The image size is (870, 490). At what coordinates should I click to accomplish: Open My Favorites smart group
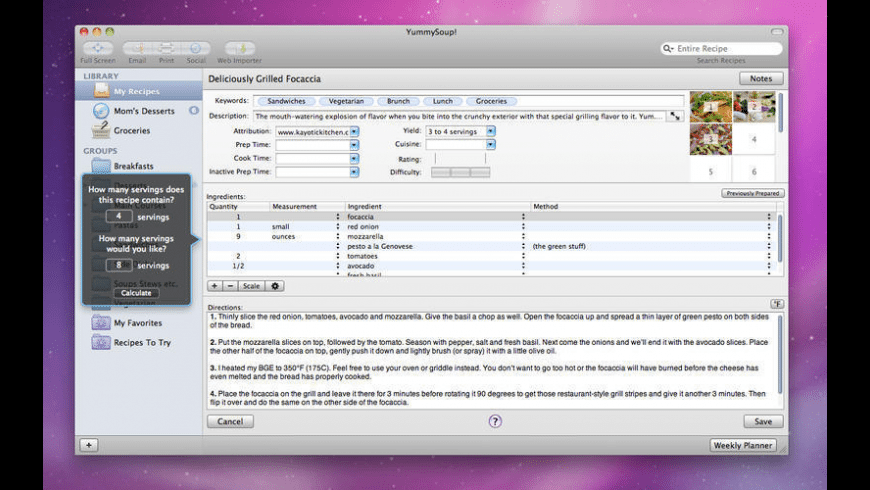(x=139, y=323)
